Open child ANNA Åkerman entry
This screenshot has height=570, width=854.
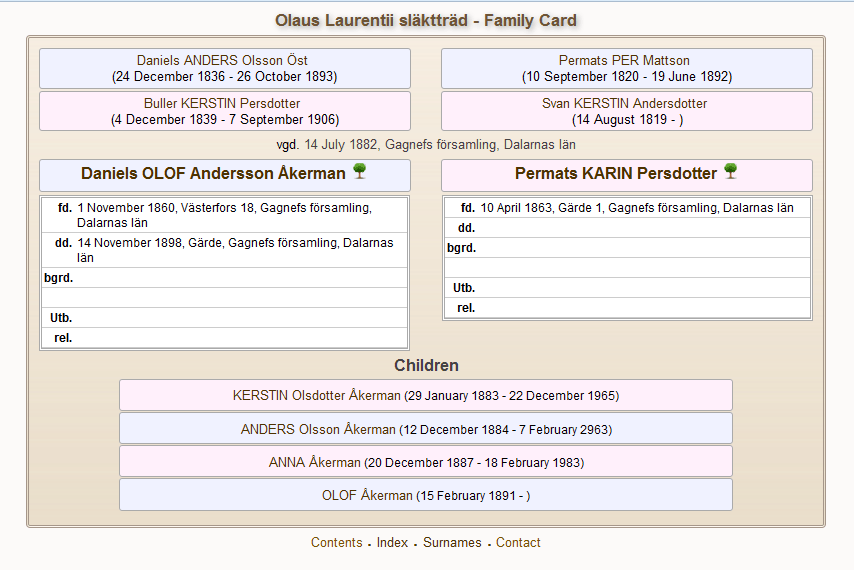point(425,462)
